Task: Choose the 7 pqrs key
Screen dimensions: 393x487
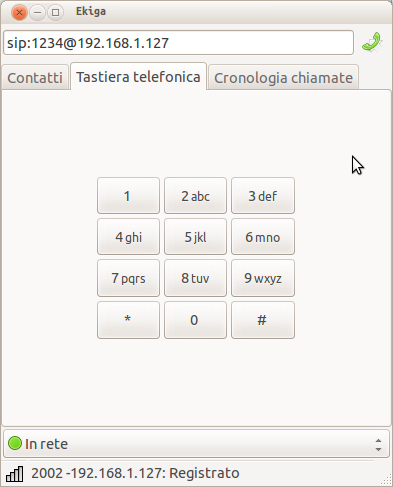Action: point(128,278)
